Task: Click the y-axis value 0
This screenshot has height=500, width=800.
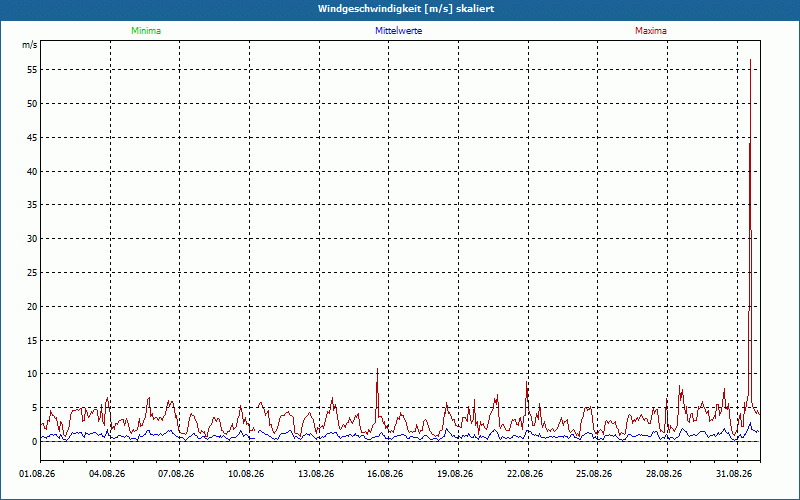Action: point(35,442)
